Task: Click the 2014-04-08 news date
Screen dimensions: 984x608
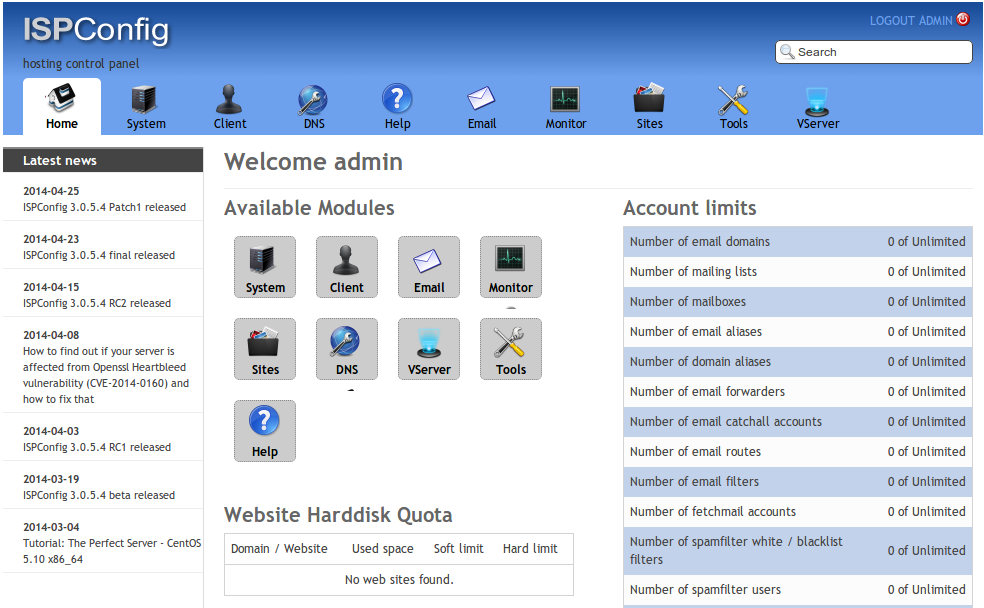Action: pos(51,335)
